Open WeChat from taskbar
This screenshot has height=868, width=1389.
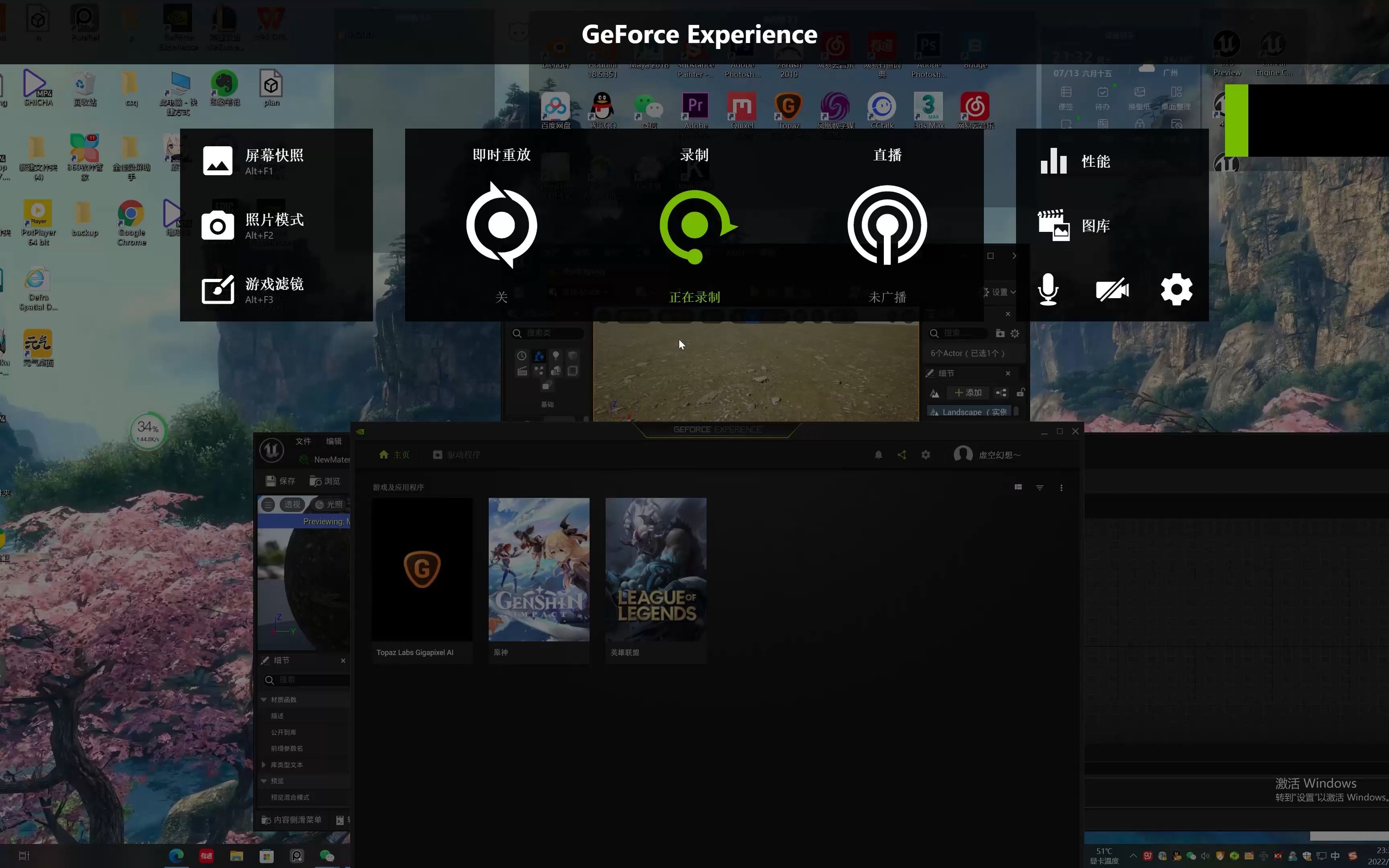(327, 856)
